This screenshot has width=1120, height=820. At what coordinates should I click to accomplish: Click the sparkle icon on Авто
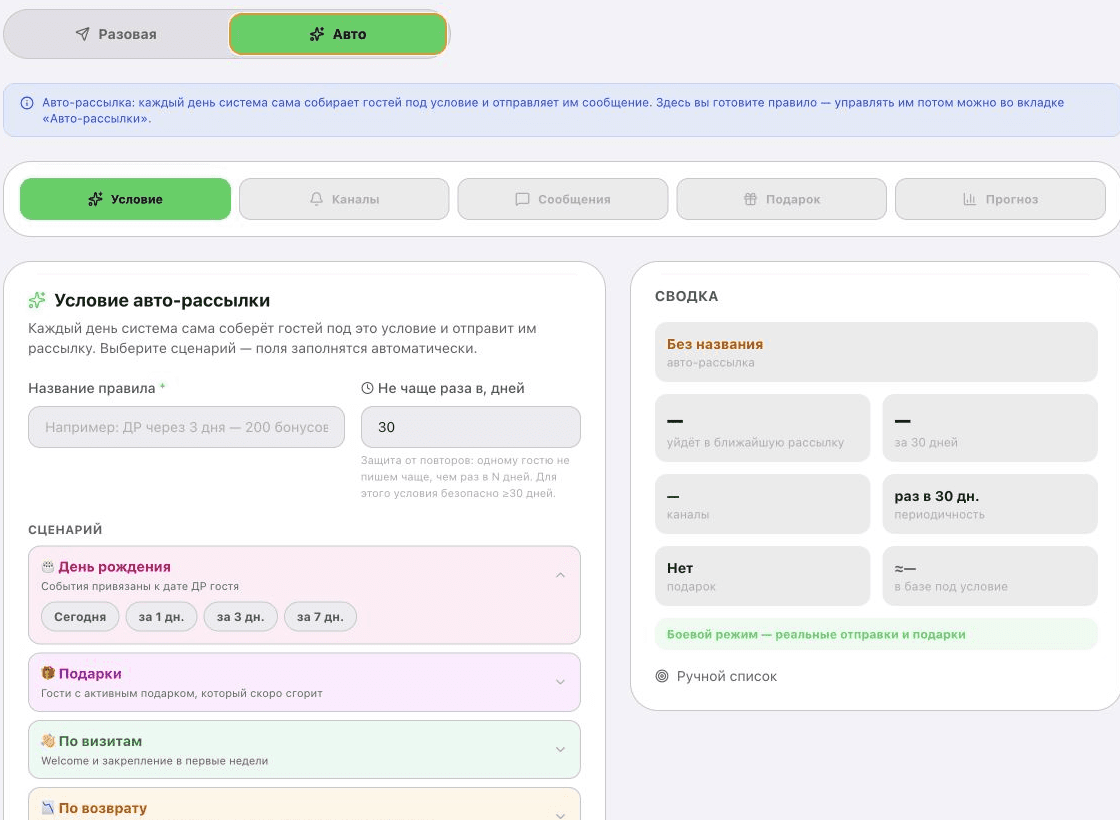(x=317, y=34)
